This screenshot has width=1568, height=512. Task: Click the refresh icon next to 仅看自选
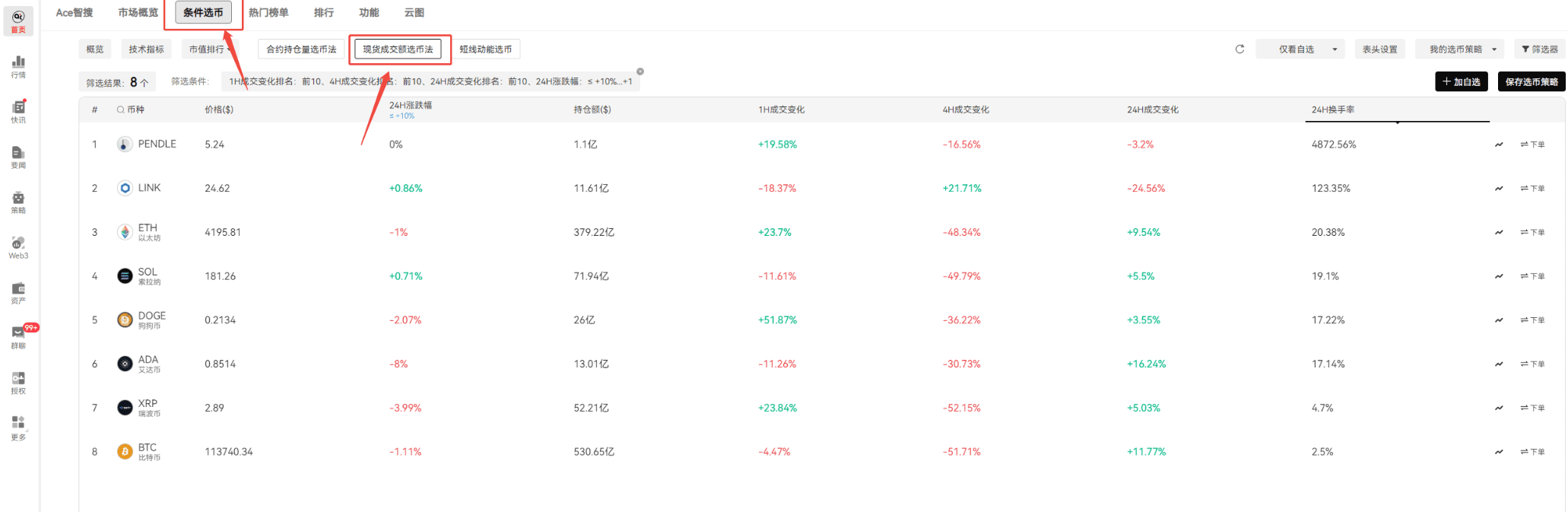pos(1239,49)
